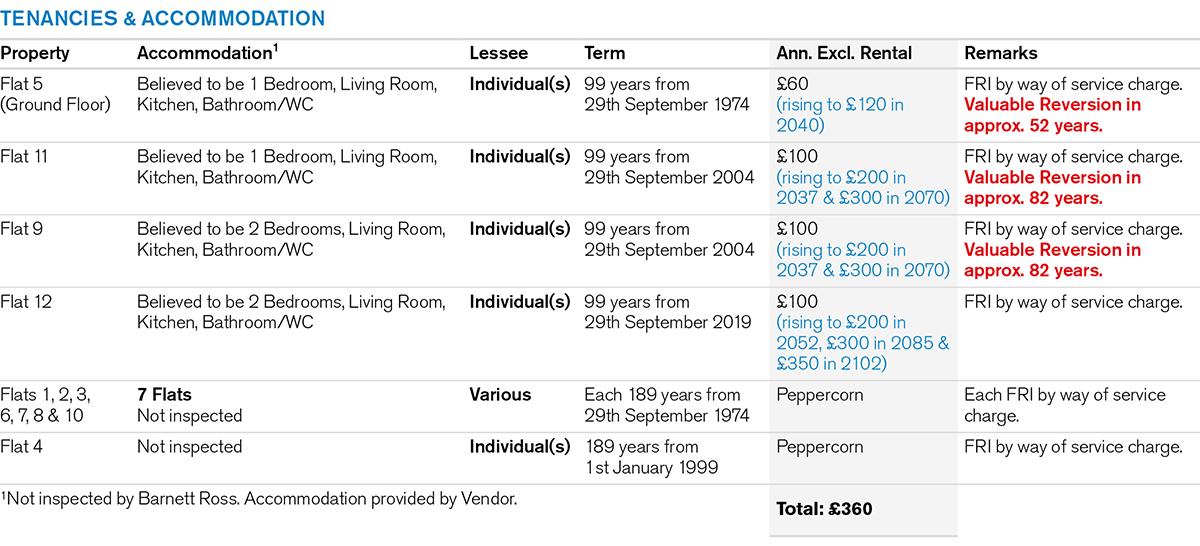The width and height of the screenshot is (1200, 546).
Task: Select the Ann. Excl. Rental header
Action: (844, 53)
